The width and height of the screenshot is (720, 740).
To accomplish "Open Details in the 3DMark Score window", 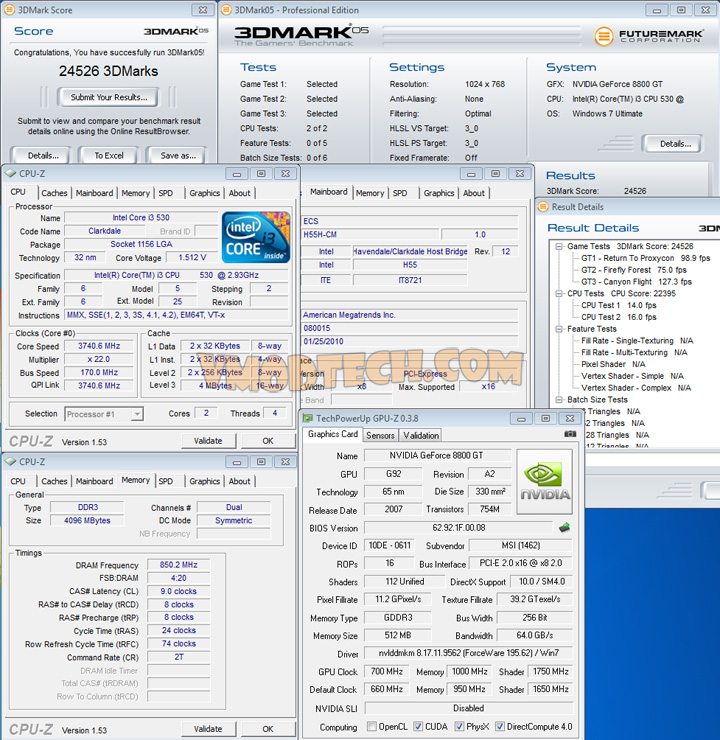I will [x=42, y=155].
